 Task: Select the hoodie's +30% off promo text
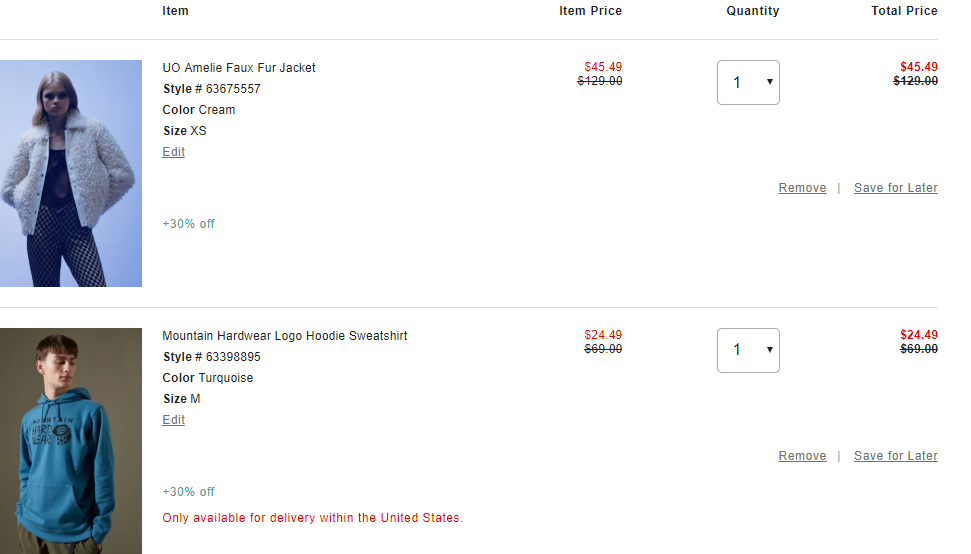(x=188, y=491)
